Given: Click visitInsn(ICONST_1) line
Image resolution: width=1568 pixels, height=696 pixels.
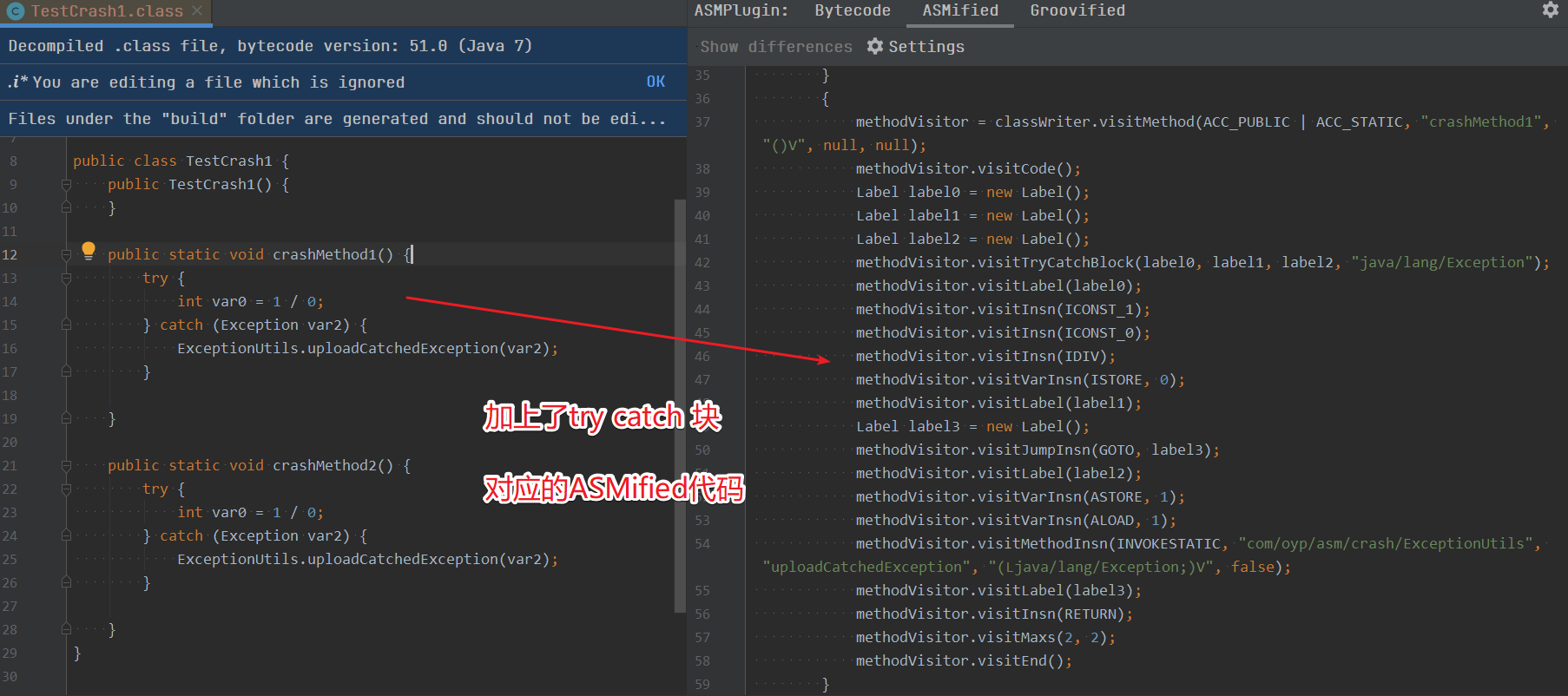Looking at the screenshot, I should pyautogui.click(x=1003, y=309).
